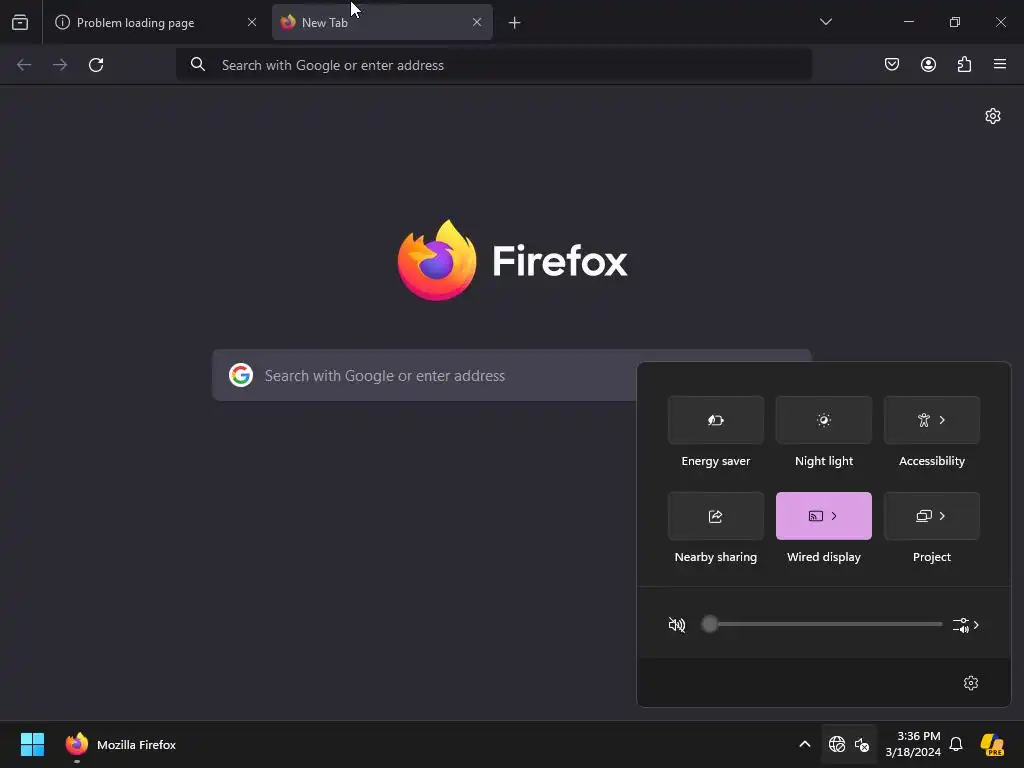This screenshot has height=768, width=1024.
Task: Minimize the Firefox window
Action: pyautogui.click(x=908, y=22)
